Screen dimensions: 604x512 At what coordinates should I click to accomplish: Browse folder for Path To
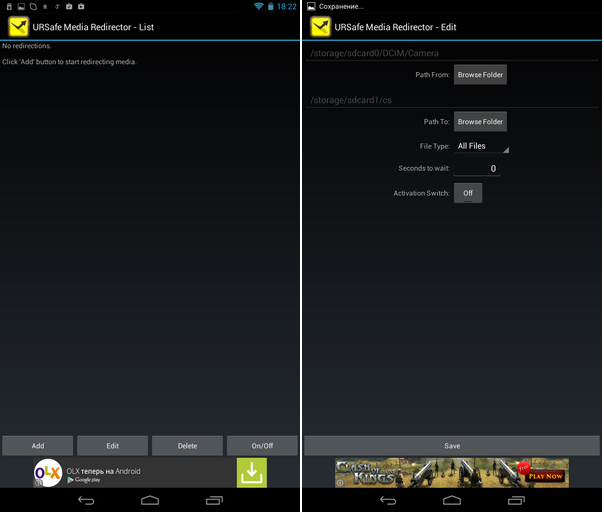pos(480,122)
